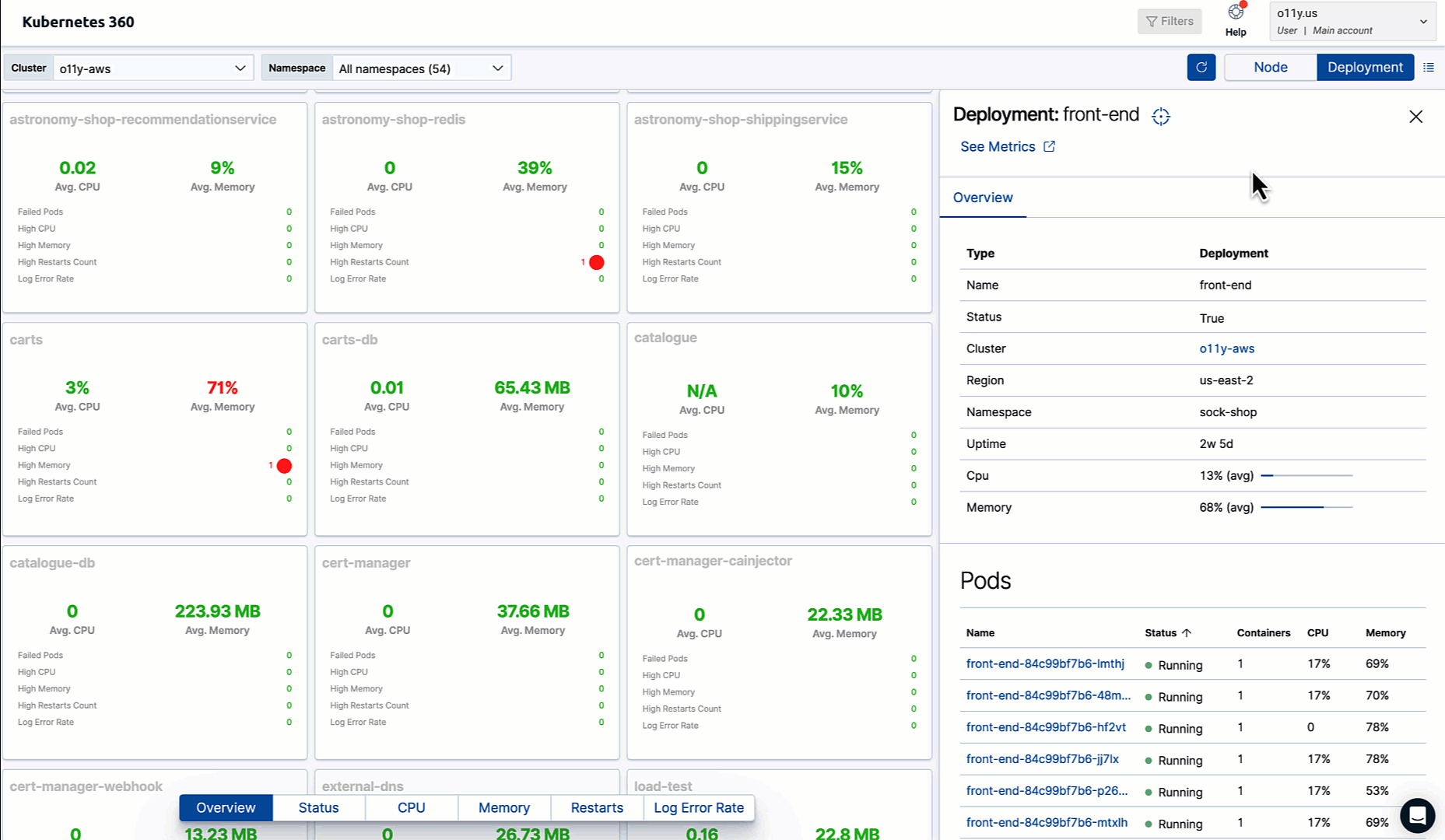Close the front-end deployment panel
1445x840 pixels.
point(1415,117)
